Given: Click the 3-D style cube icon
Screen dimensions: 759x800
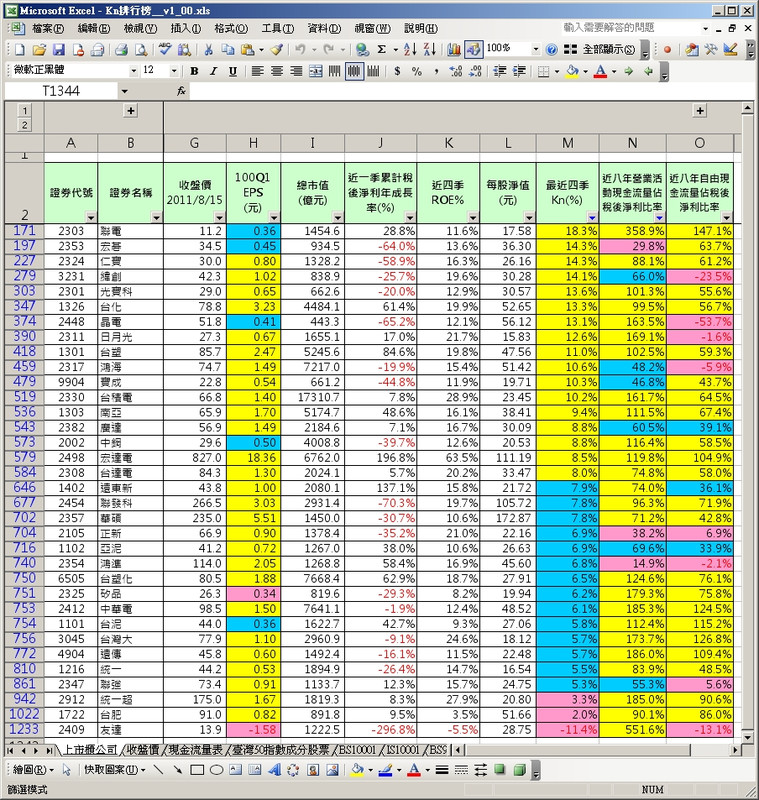Looking at the screenshot, I should click(519, 770).
